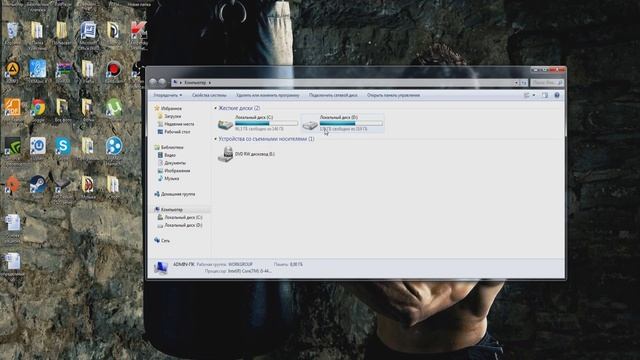
Task: Click Свойства системы in the toolbar
Action: (x=209, y=95)
